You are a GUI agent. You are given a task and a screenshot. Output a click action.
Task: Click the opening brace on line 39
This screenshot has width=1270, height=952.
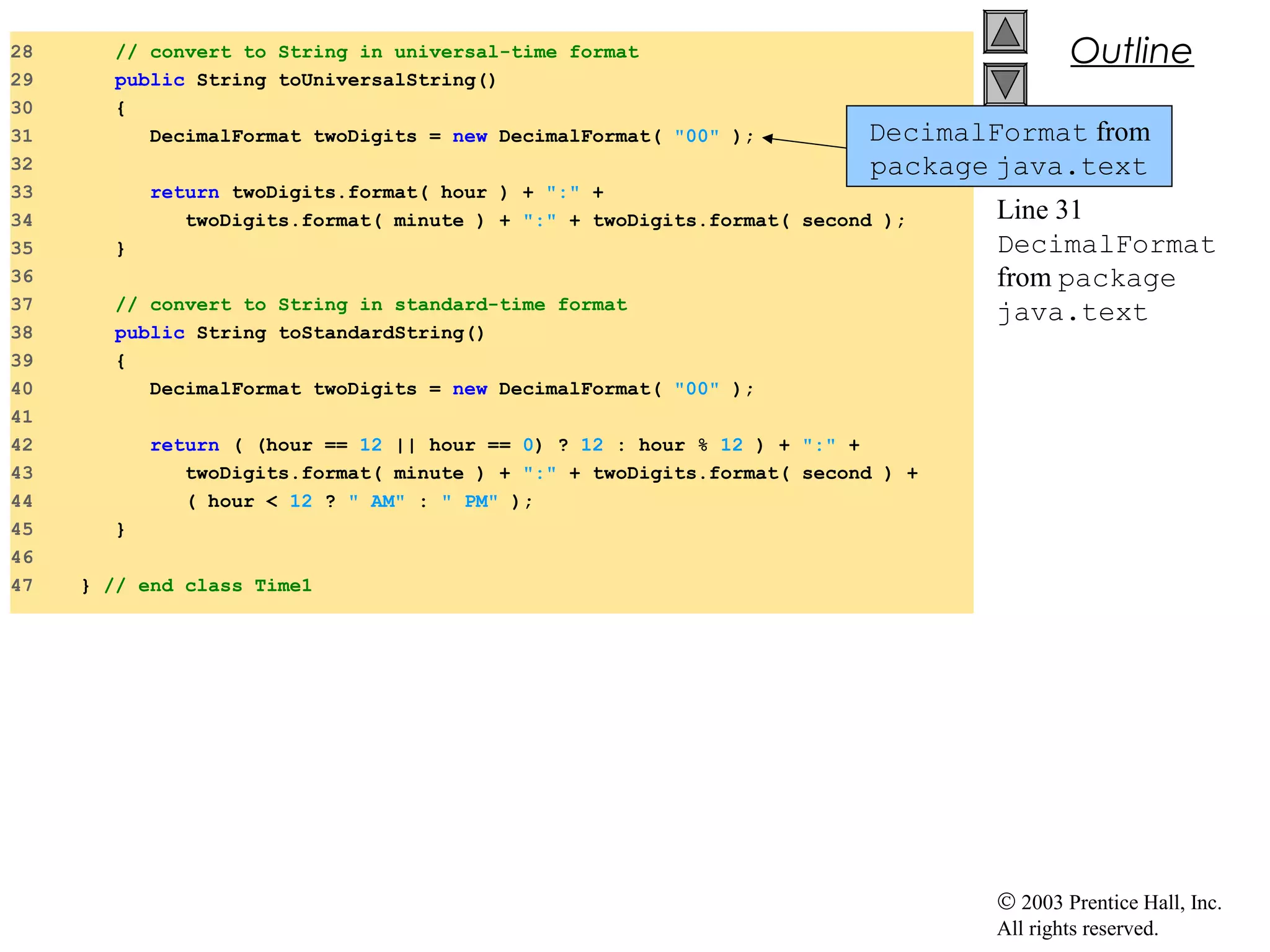coord(121,361)
